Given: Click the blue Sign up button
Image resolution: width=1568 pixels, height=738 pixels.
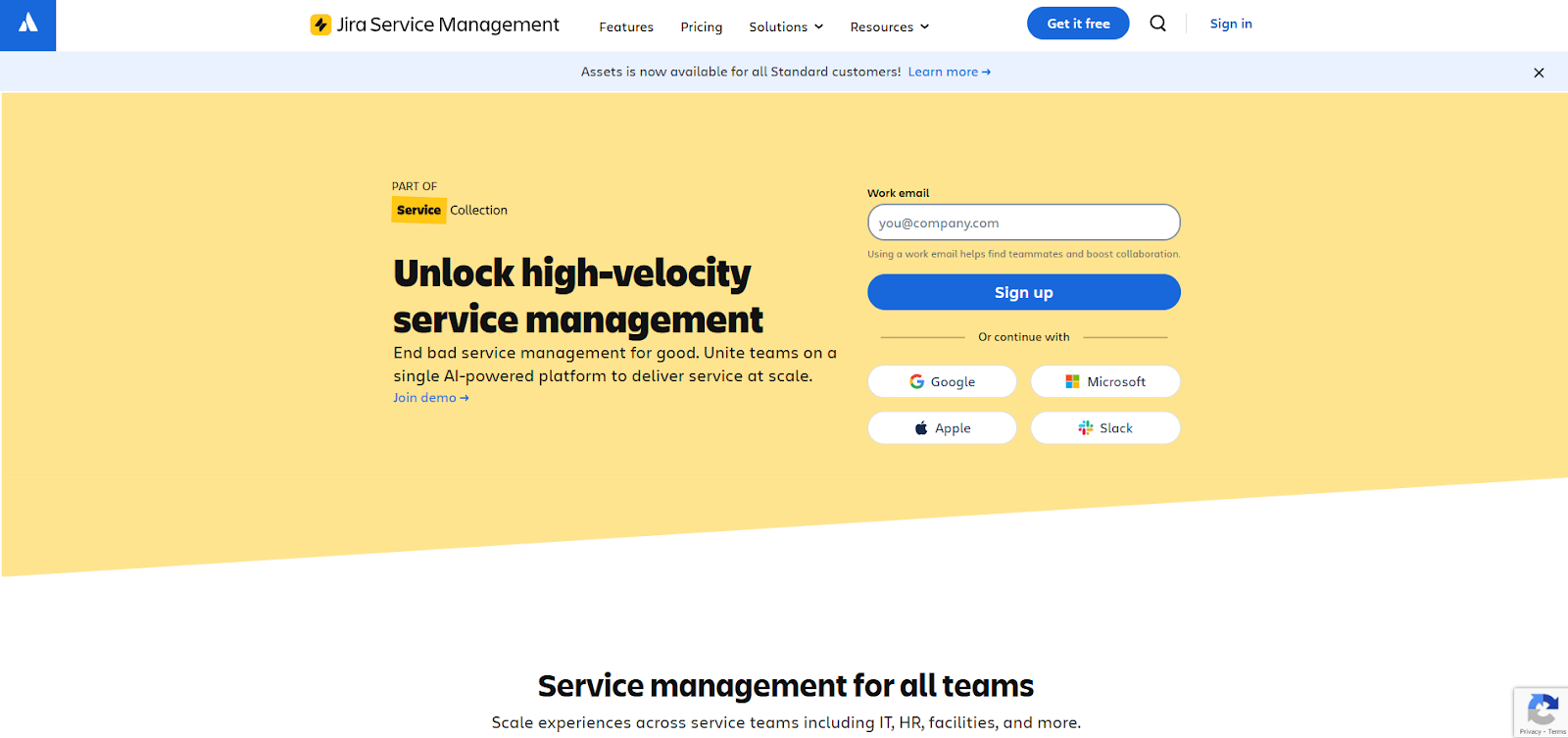Looking at the screenshot, I should (1024, 292).
